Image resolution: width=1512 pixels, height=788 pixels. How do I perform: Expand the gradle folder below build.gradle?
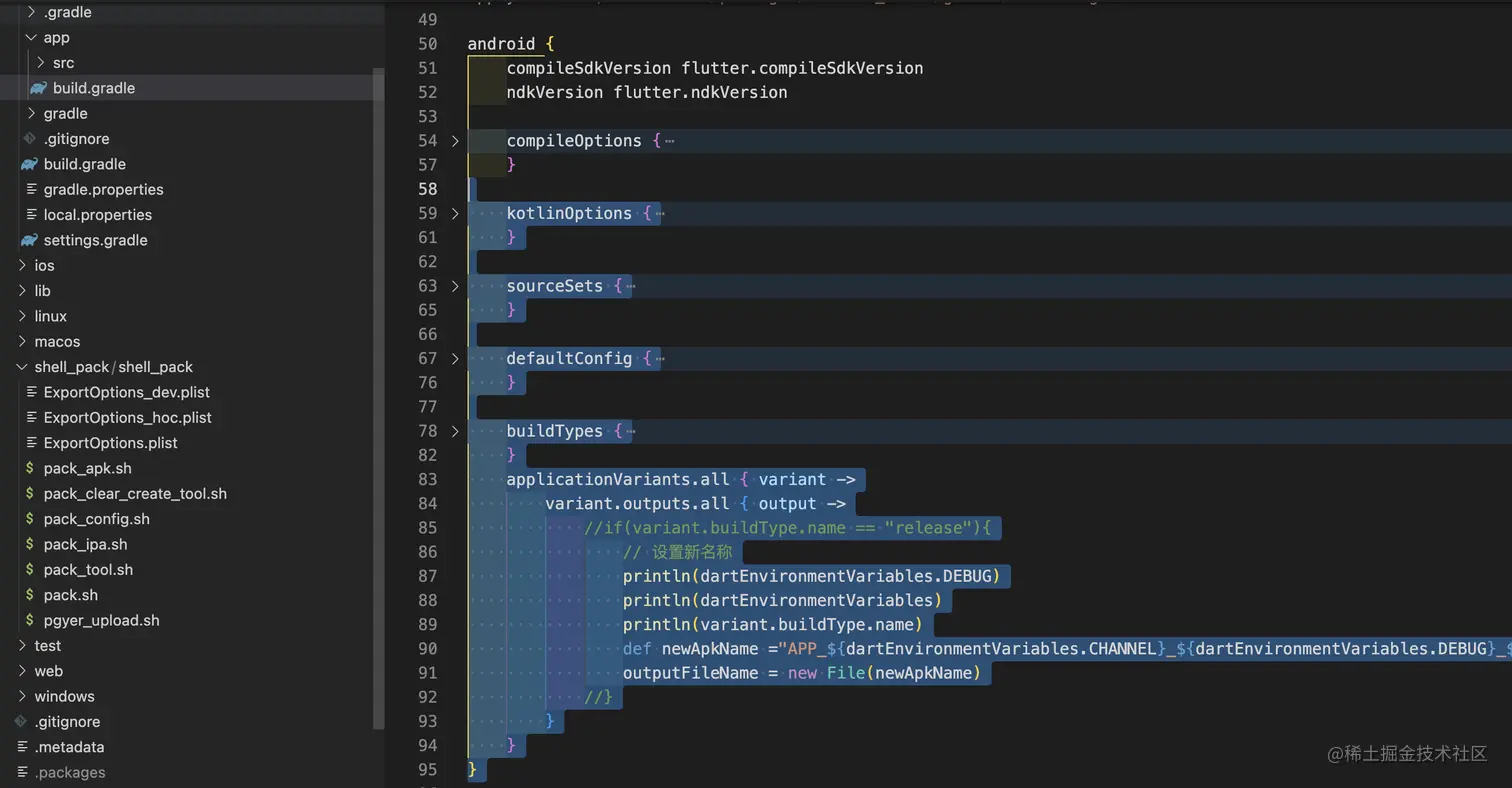click(x=30, y=113)
